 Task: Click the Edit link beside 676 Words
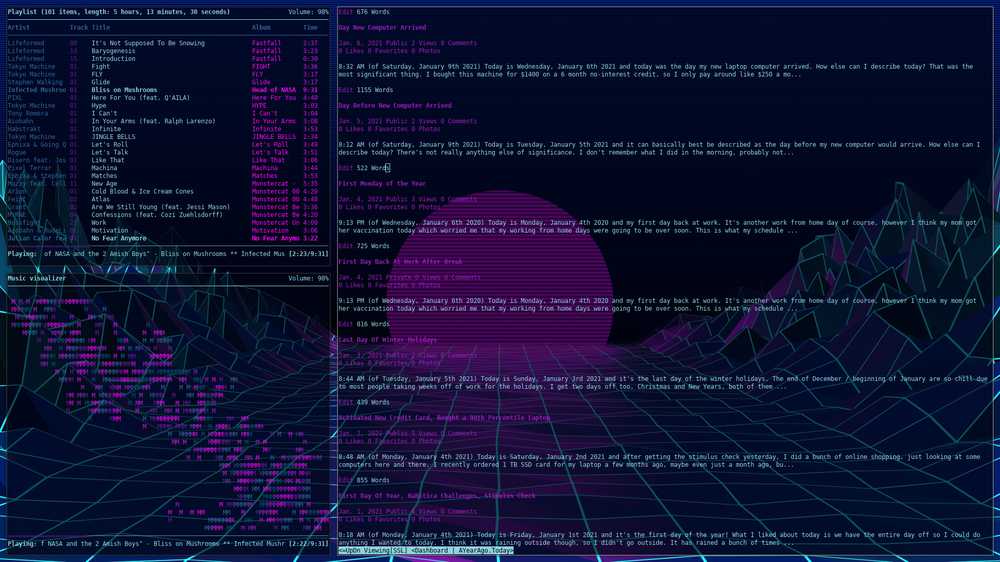pyautogui.click(x=344, y=11)
